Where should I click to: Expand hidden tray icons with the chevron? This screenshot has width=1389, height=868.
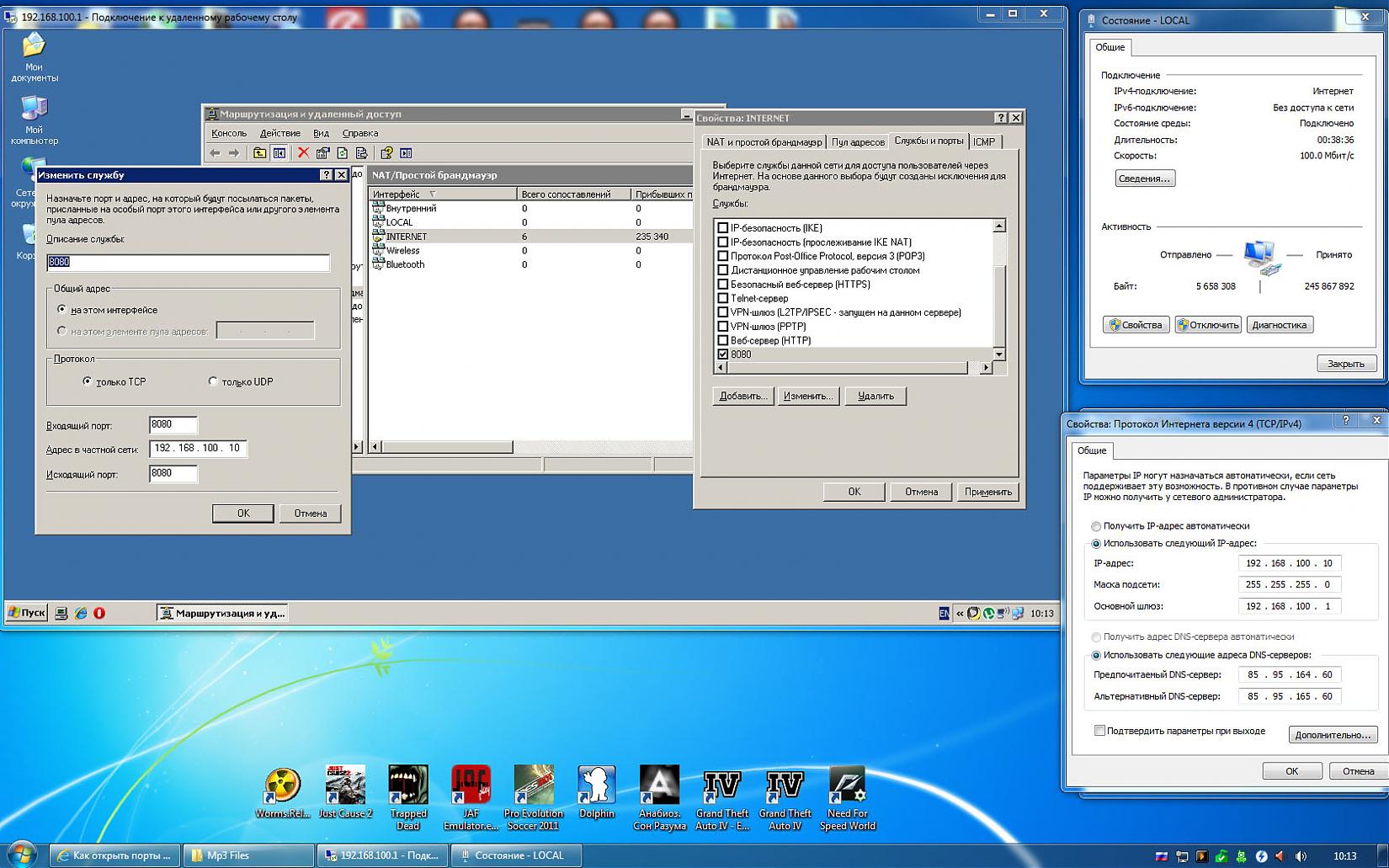point(959,614)
